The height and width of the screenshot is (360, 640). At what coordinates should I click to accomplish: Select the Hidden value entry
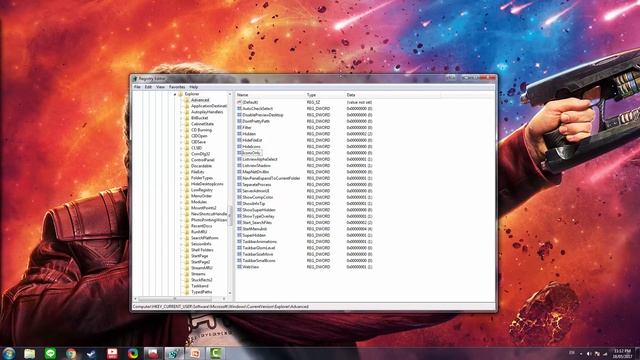tap(249, 134)
